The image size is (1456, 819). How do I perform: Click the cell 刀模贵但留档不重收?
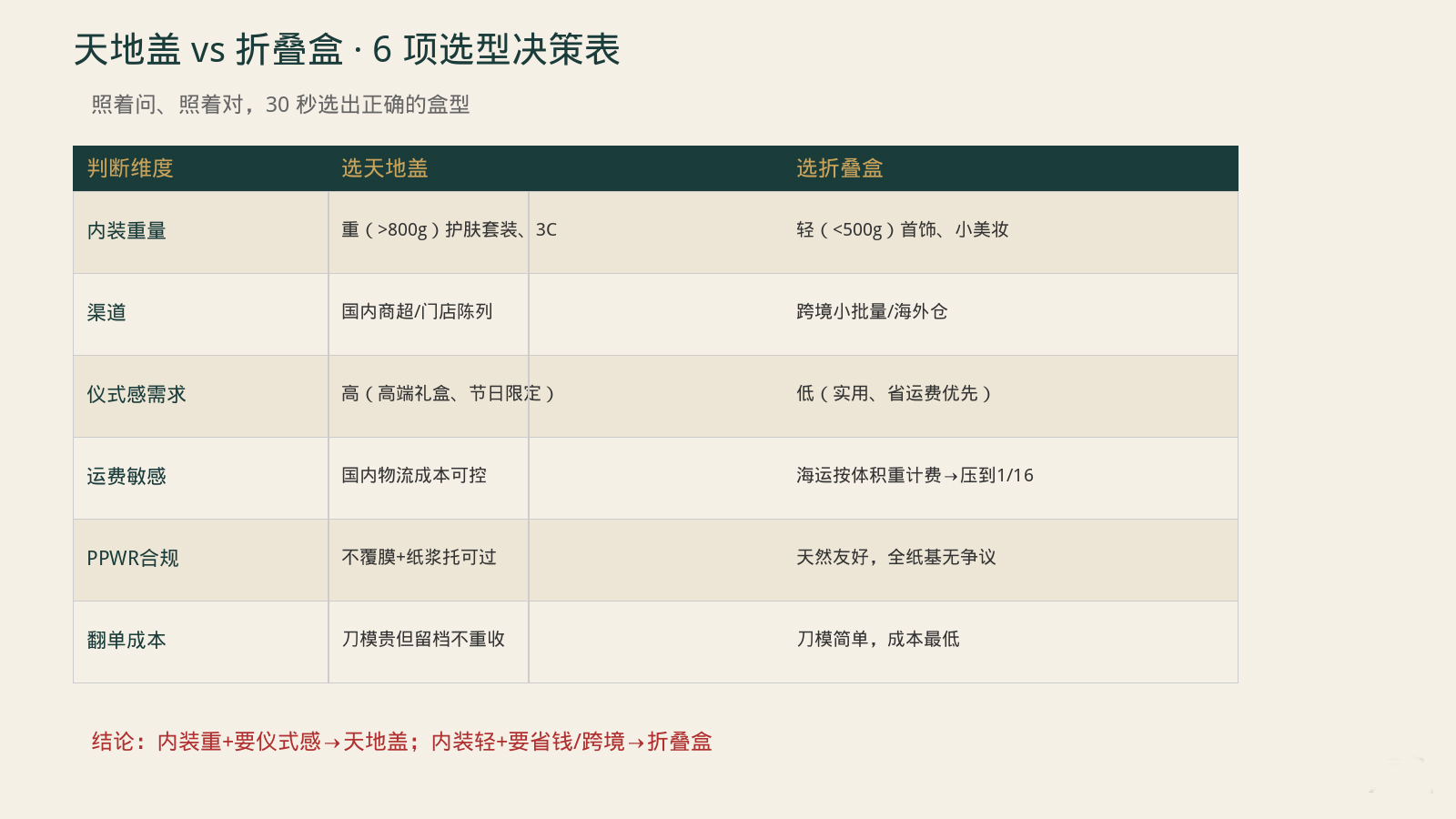point(423,640)
